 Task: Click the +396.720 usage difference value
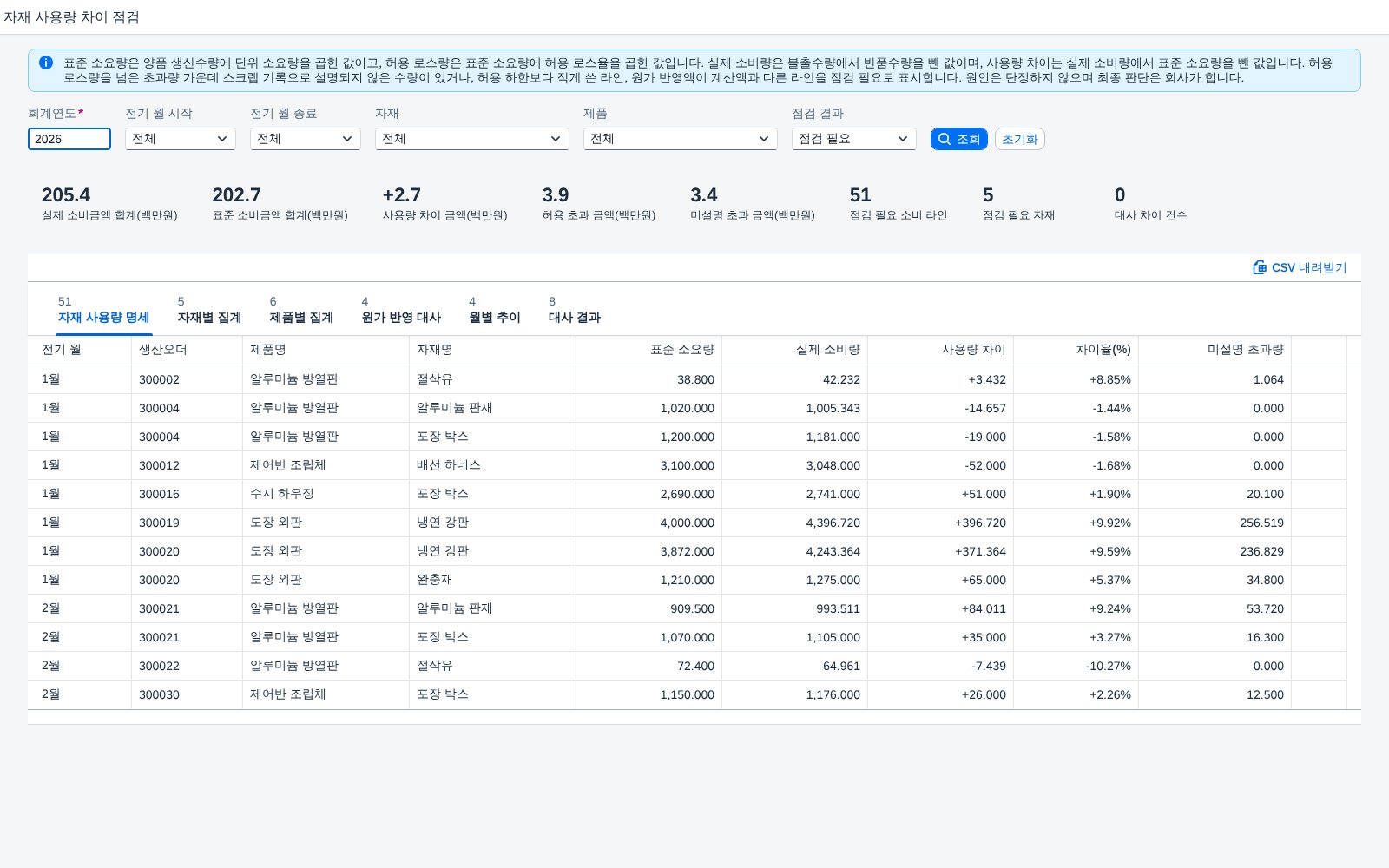pos(980,523)
